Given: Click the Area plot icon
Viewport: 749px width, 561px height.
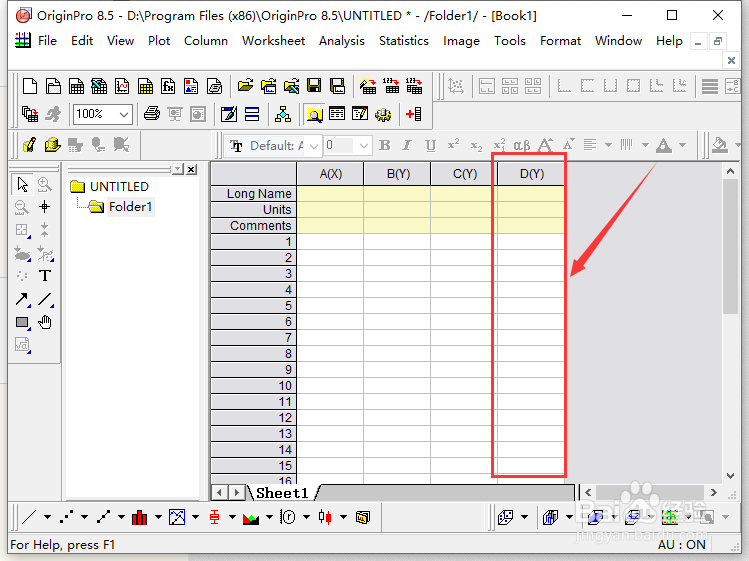Looking at the screenshot, I should pyautogui.click(x=251, y=517).
